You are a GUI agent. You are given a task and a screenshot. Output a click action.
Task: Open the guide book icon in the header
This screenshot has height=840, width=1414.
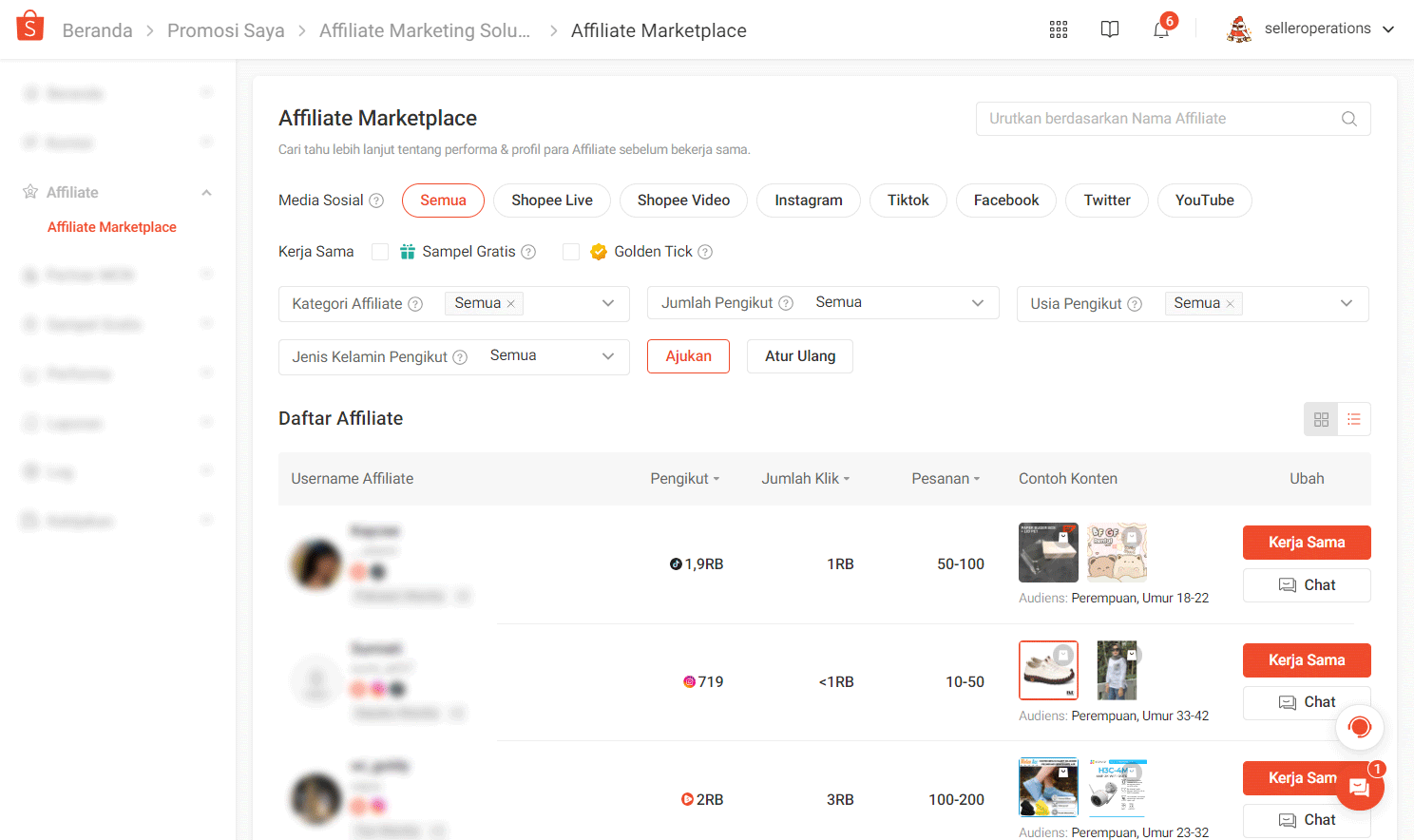[x=1109, y=29]
